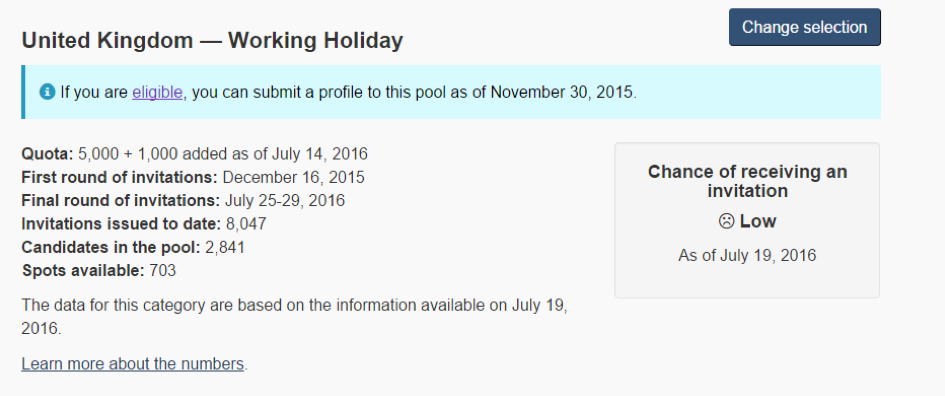Click the data for this category paragraph
The width and height of the screenshot is (945, 396).
(295, 316)
